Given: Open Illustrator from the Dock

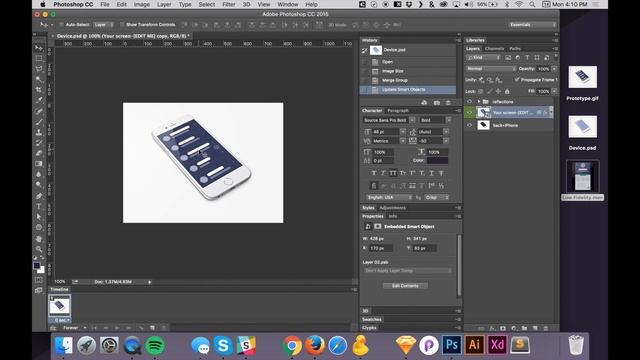Looking at the screenshot, I should [474, 345].
